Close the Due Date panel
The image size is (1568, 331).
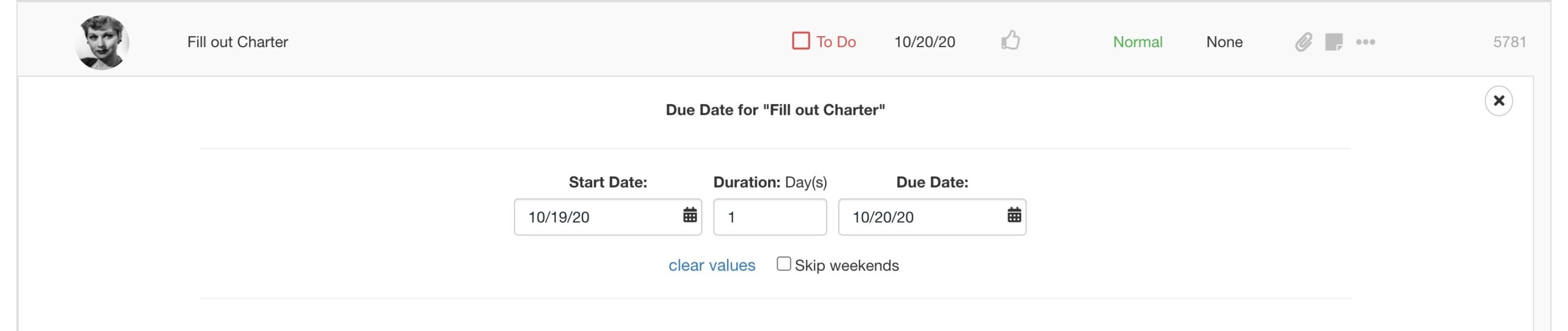pyautogui.click(x=1498, y=101)
